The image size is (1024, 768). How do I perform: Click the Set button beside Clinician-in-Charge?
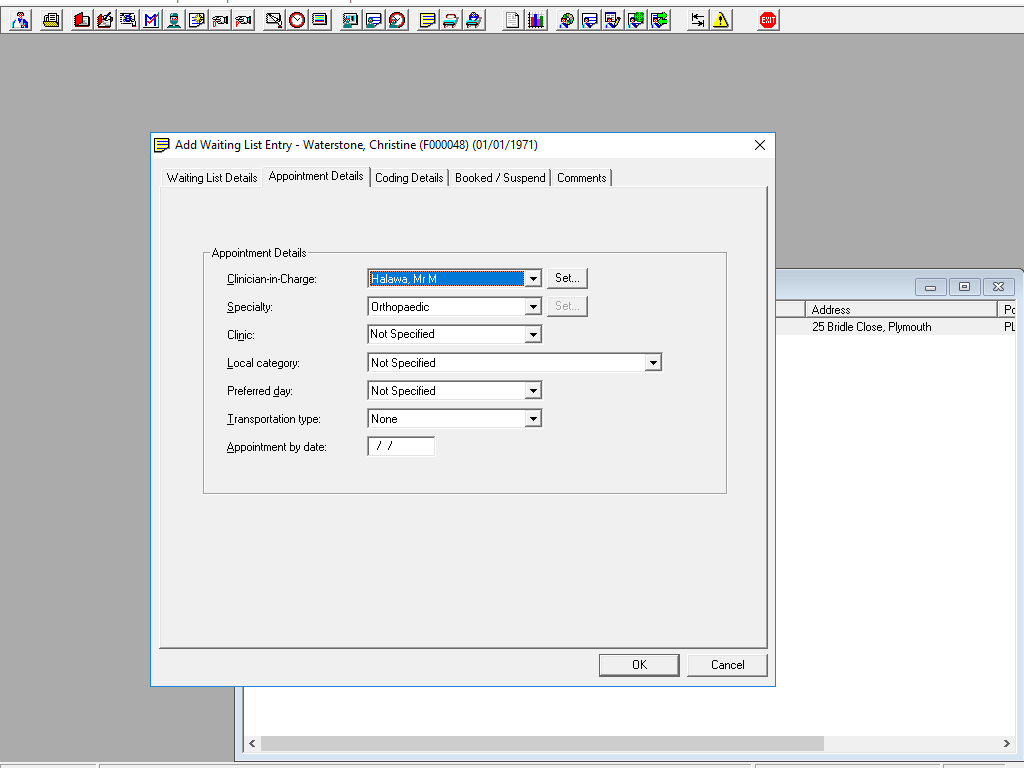click(x=568, y=278)
